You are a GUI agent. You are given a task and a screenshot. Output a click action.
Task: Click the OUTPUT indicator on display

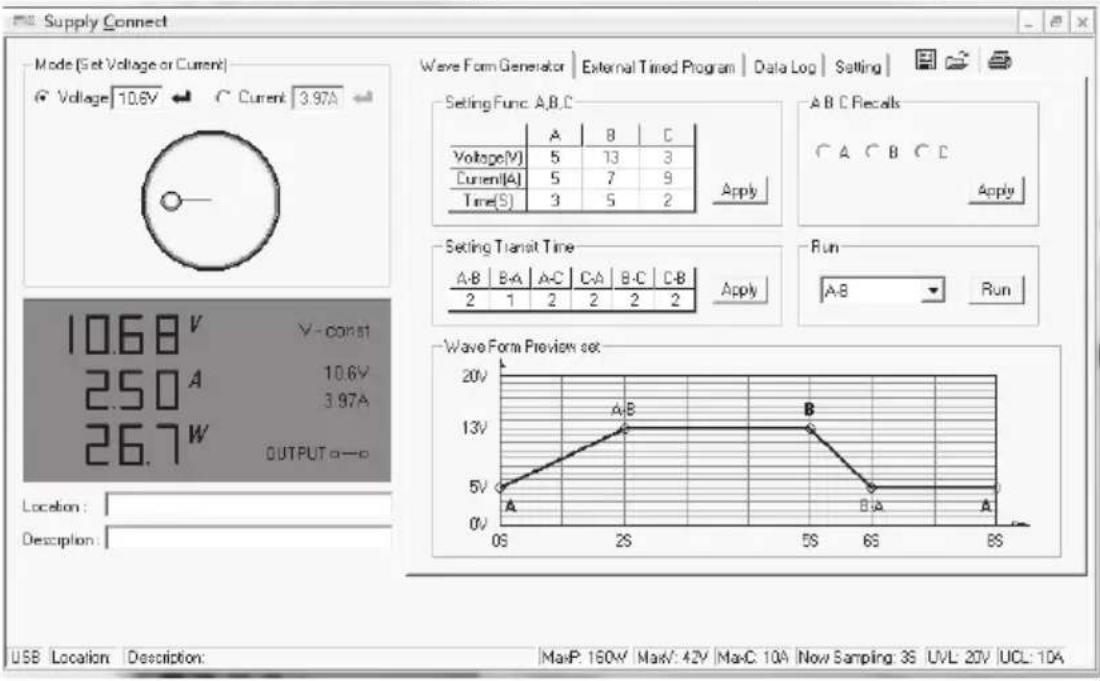[x=317, y=454]
